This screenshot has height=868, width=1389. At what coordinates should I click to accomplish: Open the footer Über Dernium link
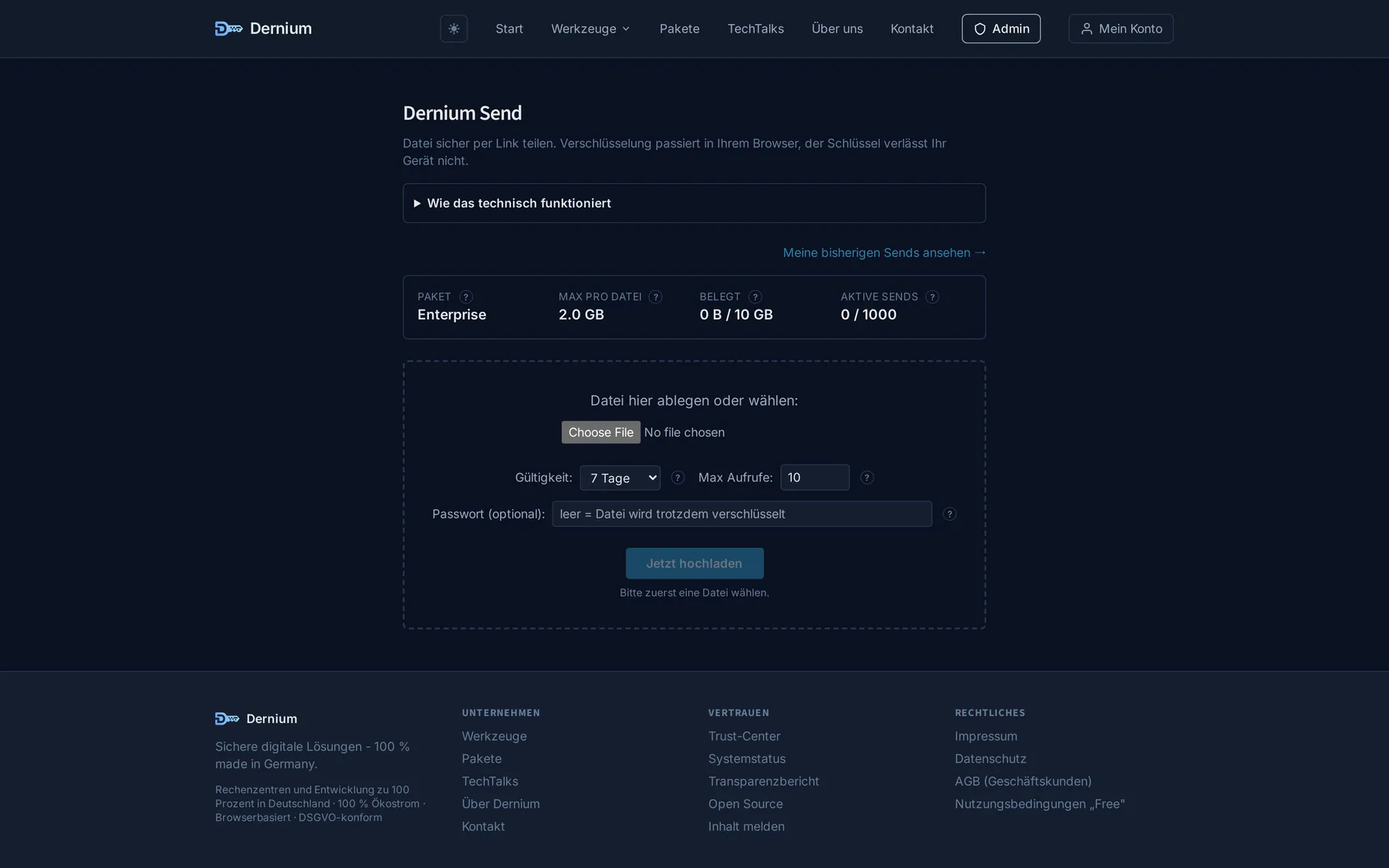coord(501,803)
